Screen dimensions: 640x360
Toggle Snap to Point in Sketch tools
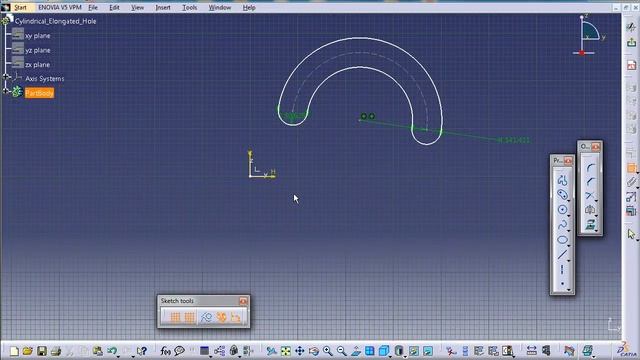(x=189, y=317)
